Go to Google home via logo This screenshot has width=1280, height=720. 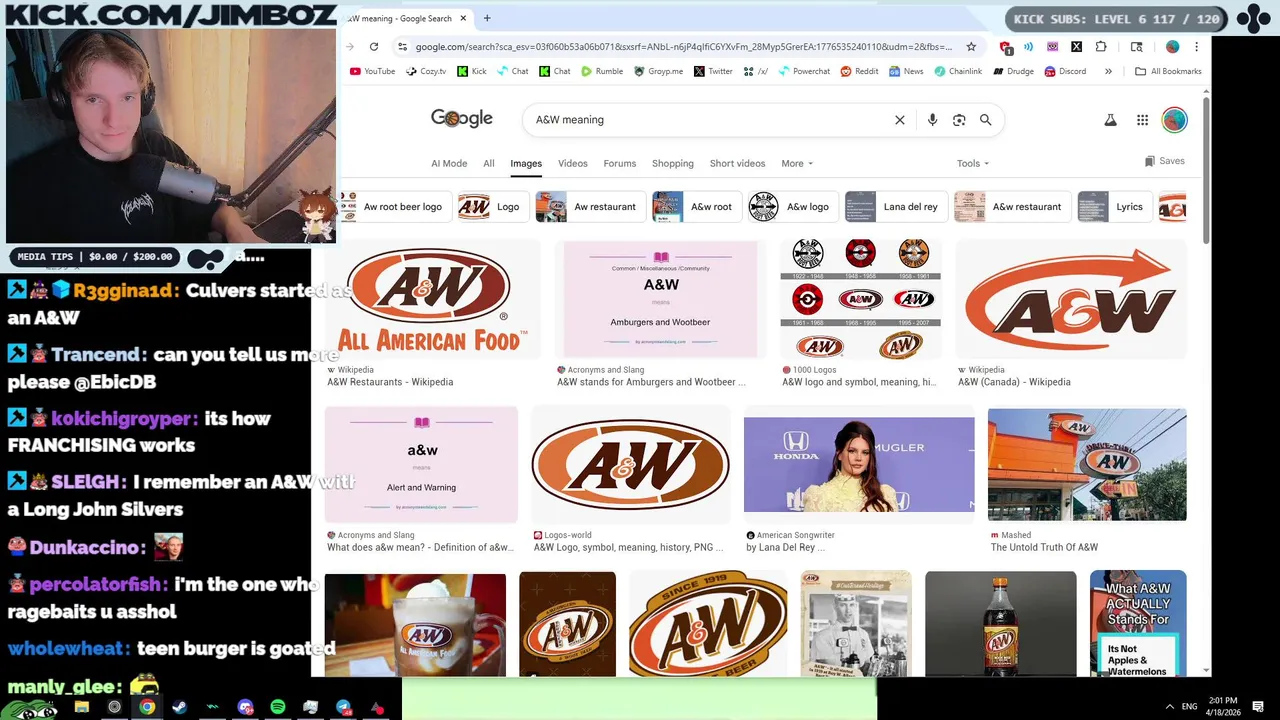tap(462, 118)
